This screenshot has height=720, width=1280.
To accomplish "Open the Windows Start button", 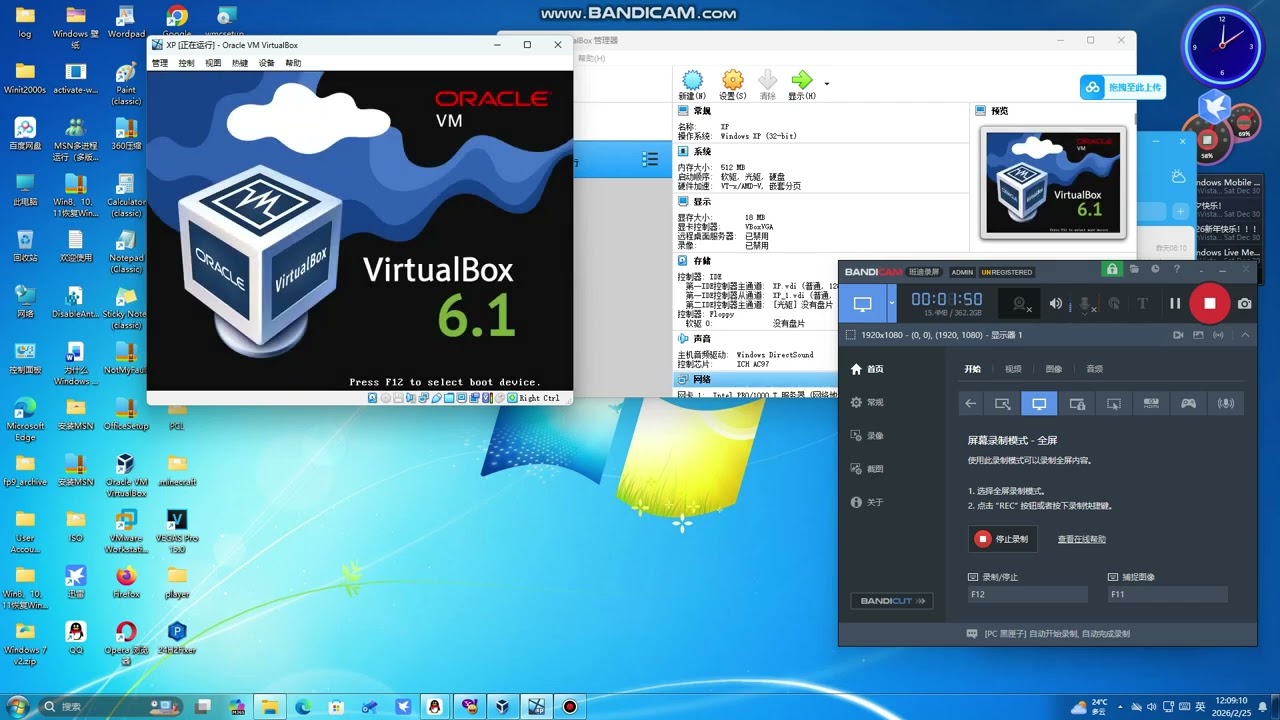I will point(17,706).
